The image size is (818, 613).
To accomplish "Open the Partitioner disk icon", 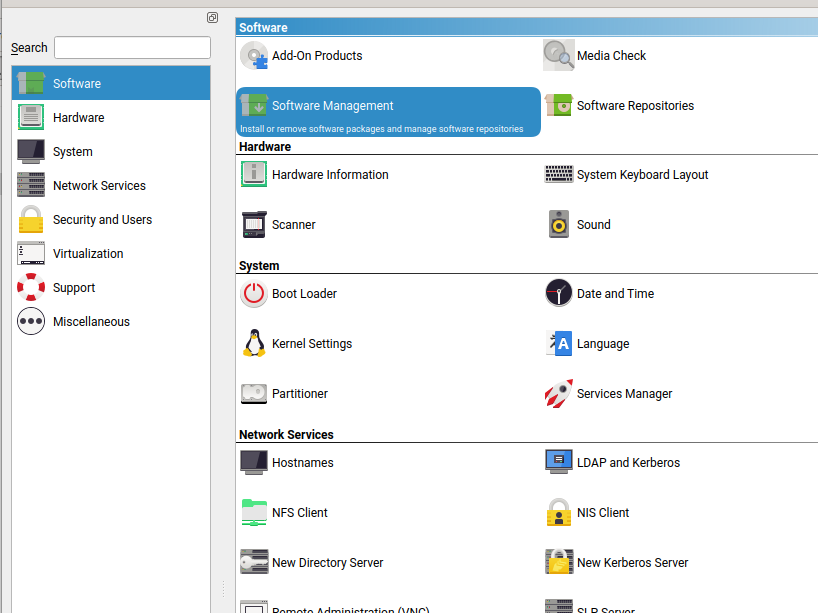I will 254,393.
